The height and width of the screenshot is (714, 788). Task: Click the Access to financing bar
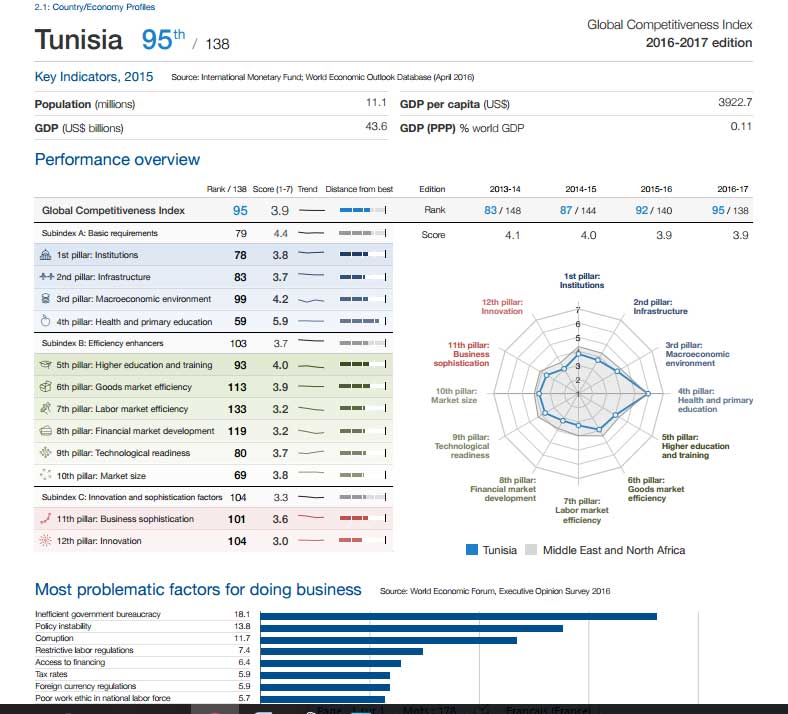pos(331,663)
